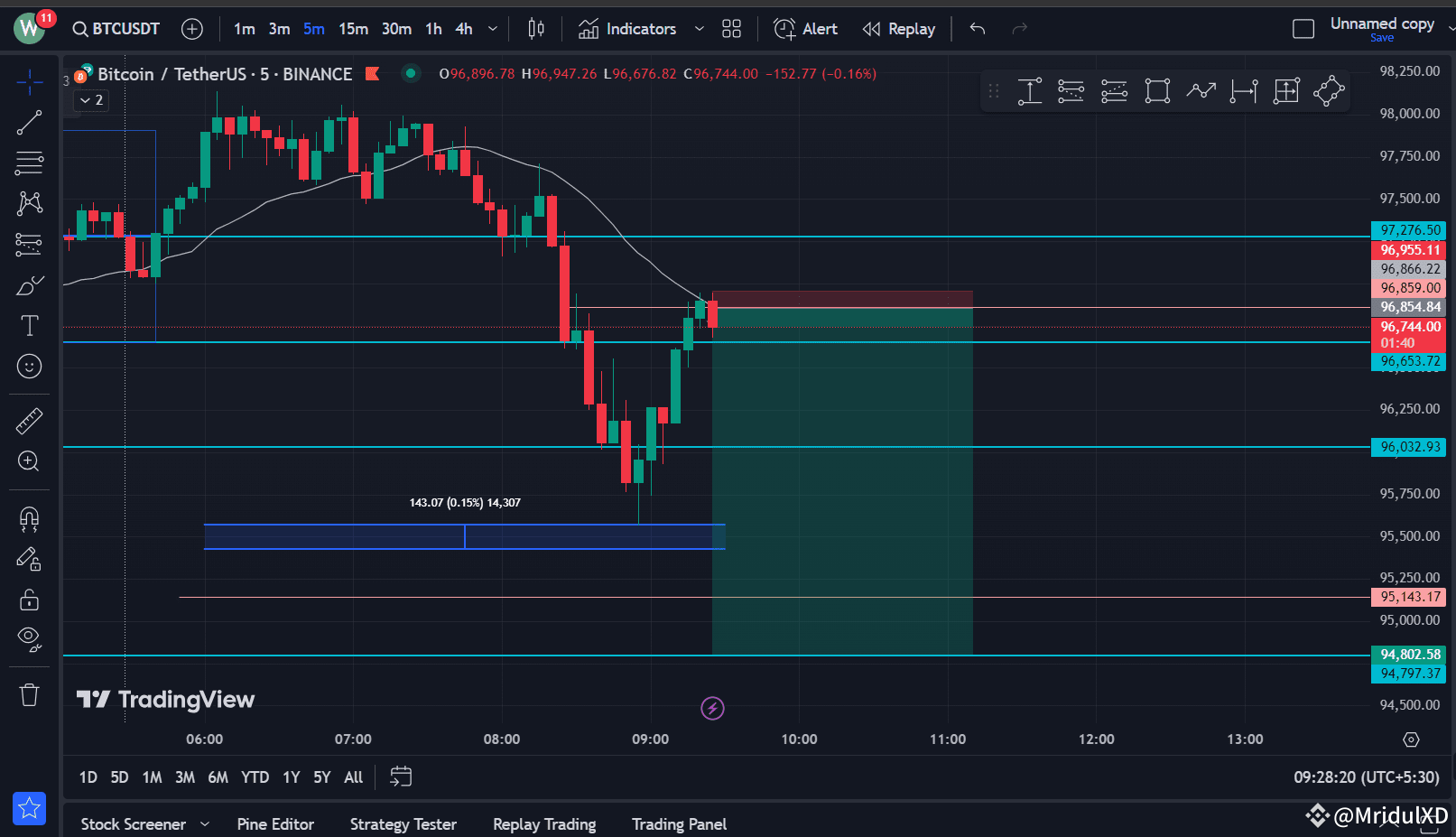Open BTCUSDT symbol search
This screenshot has height=837, width=1456.
point(116,29)
